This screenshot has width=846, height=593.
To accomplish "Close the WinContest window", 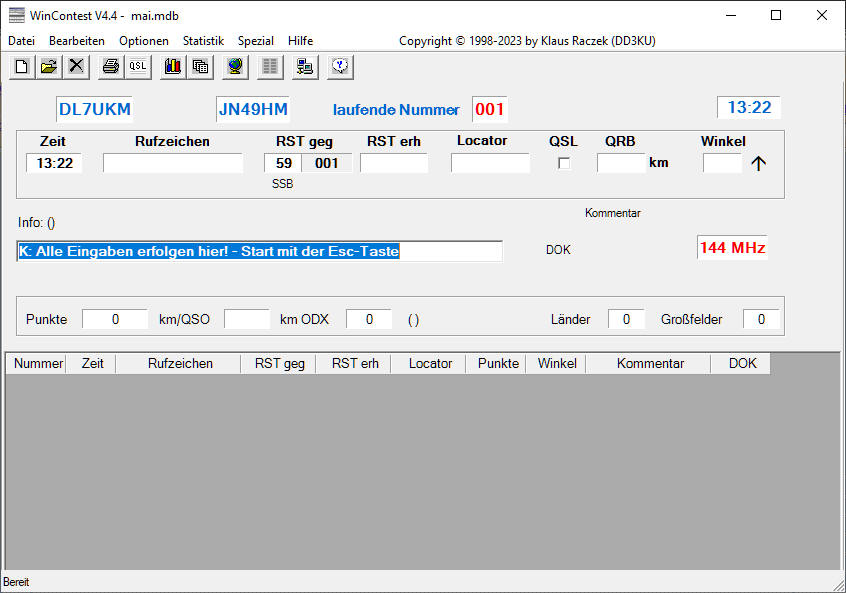I will (x=822, y=15).
